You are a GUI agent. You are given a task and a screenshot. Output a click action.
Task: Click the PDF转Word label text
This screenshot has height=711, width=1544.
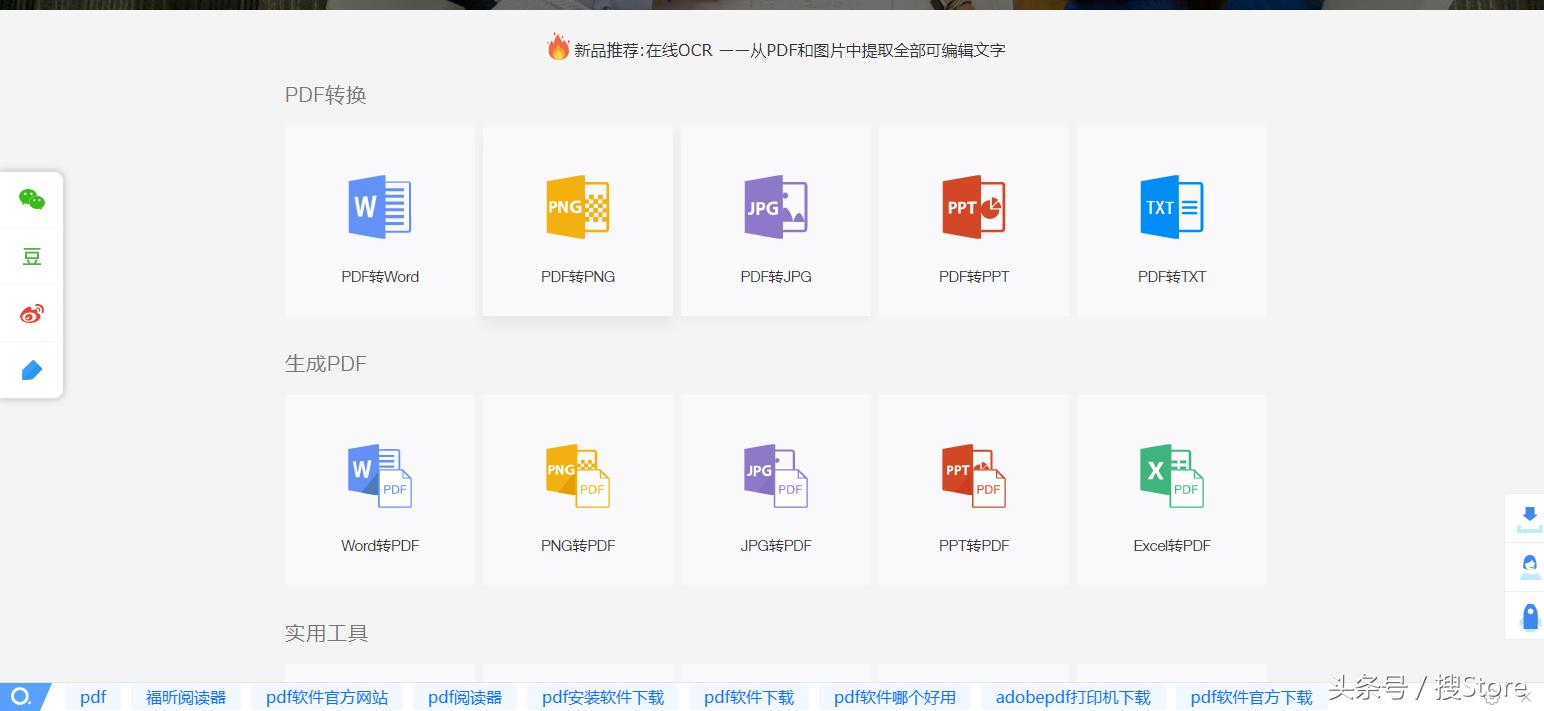point(380,277)
